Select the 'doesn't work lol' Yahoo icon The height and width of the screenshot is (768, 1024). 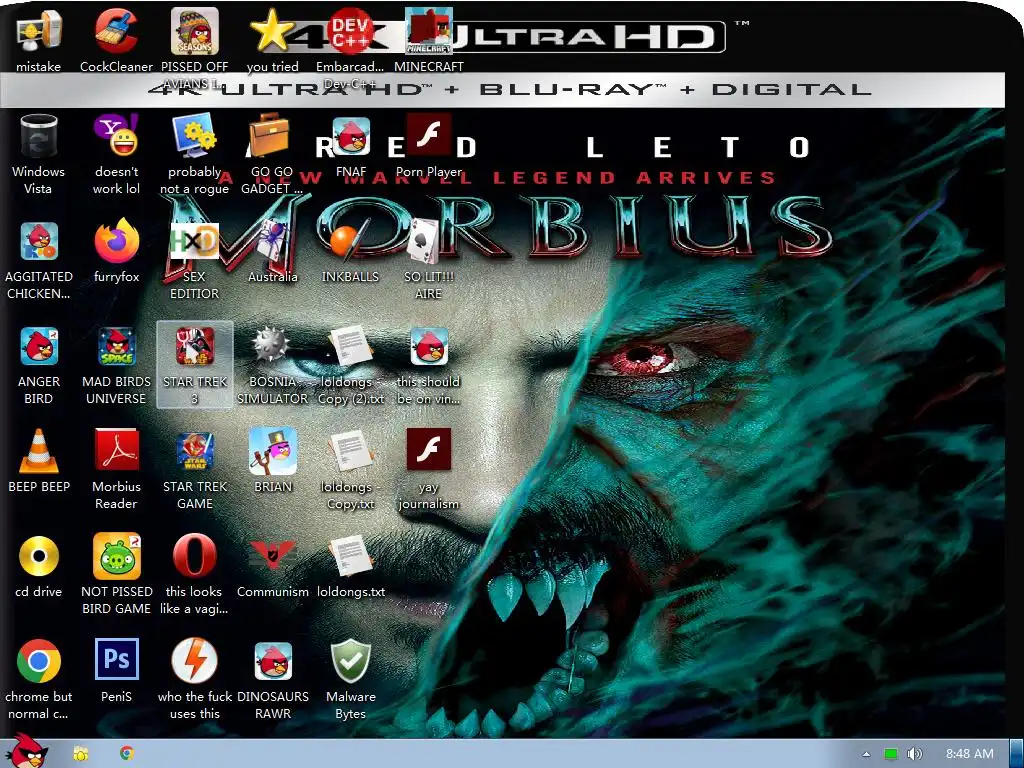coord(116,135)
